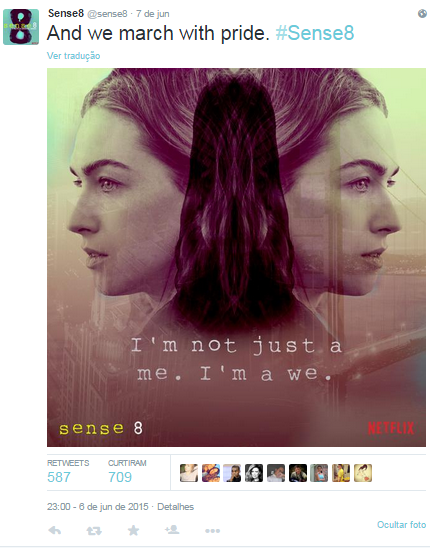
Task: Open the black-and-white portrait avatar thumbnail
Action: click(254, 473)
